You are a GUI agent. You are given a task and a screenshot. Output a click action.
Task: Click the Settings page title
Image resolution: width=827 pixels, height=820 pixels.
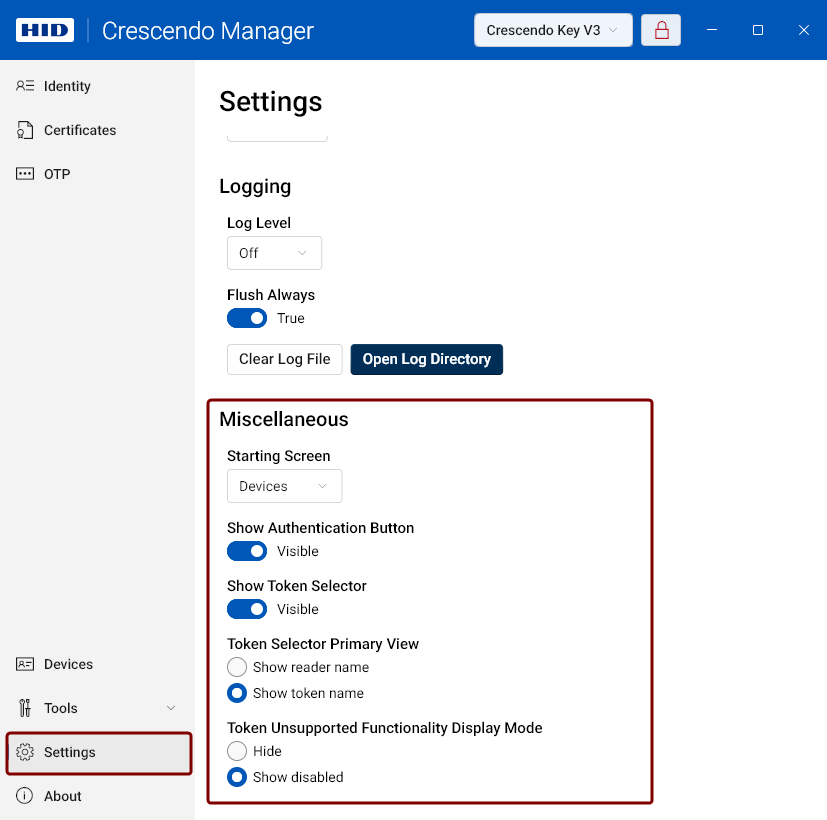(x=271, y=102)
